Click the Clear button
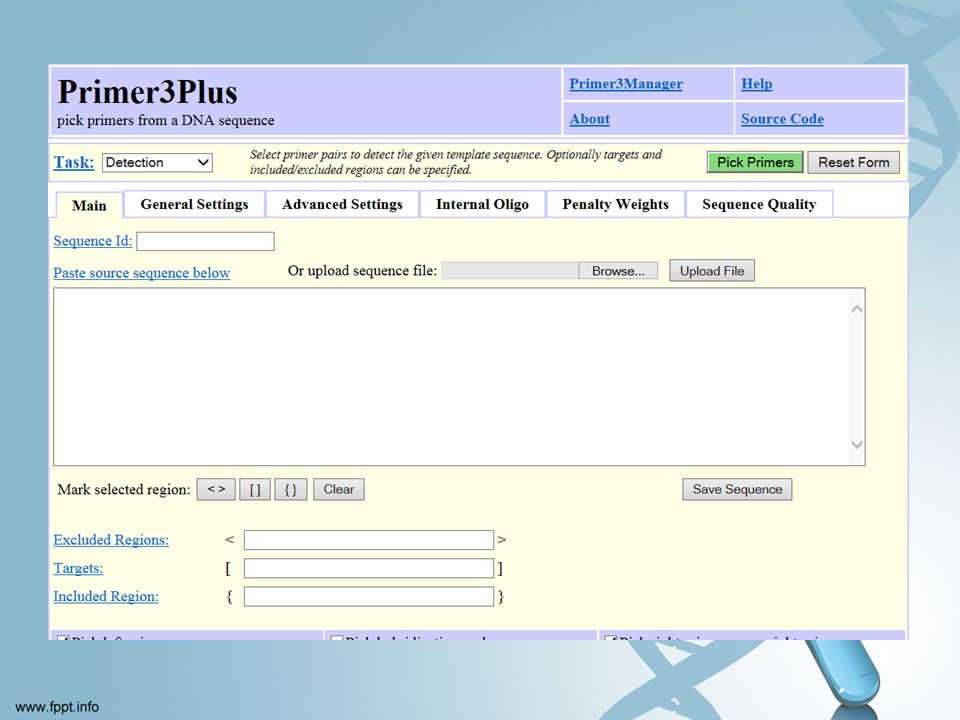This screenshot has height=720, width=960. point(339,489)
